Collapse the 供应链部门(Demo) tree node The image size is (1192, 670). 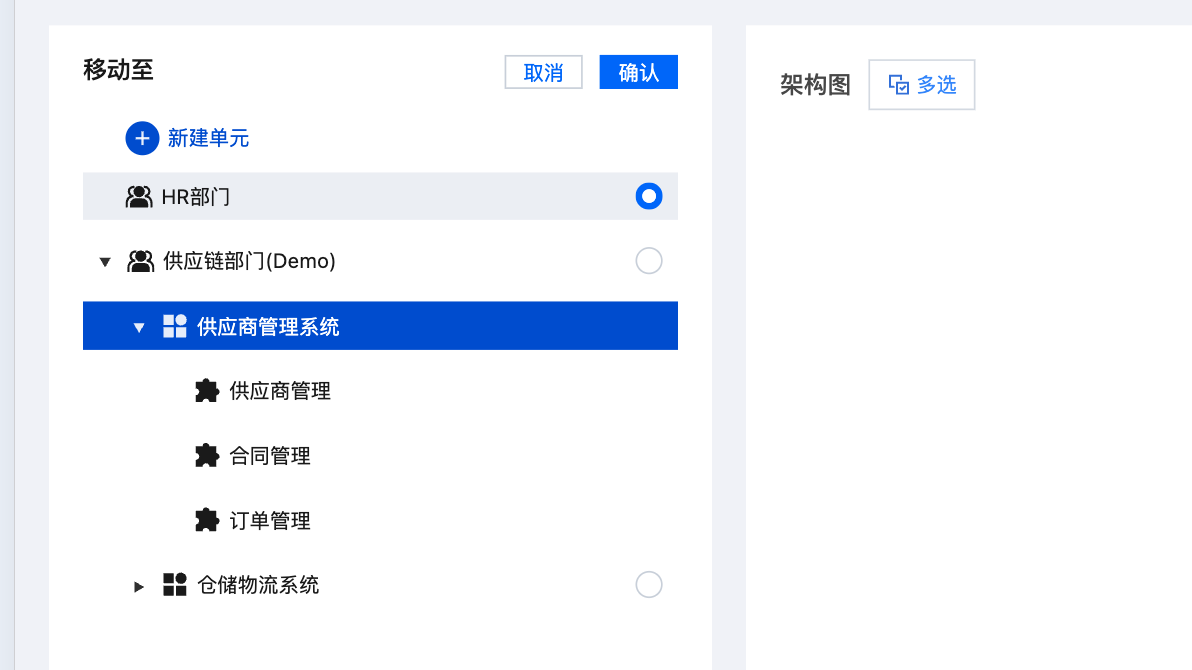(x=105, y=262)
